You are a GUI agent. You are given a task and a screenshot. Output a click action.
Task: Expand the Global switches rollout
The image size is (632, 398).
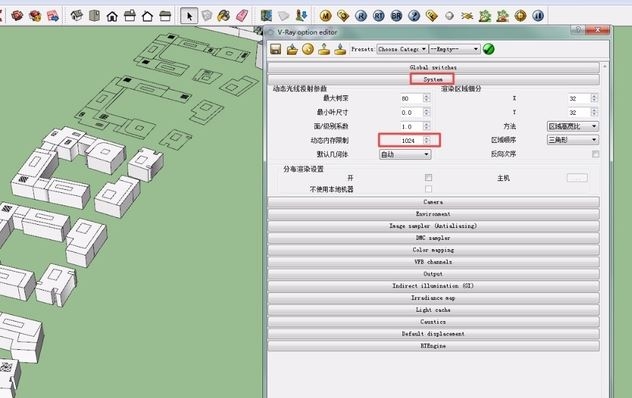pos(433,67)
